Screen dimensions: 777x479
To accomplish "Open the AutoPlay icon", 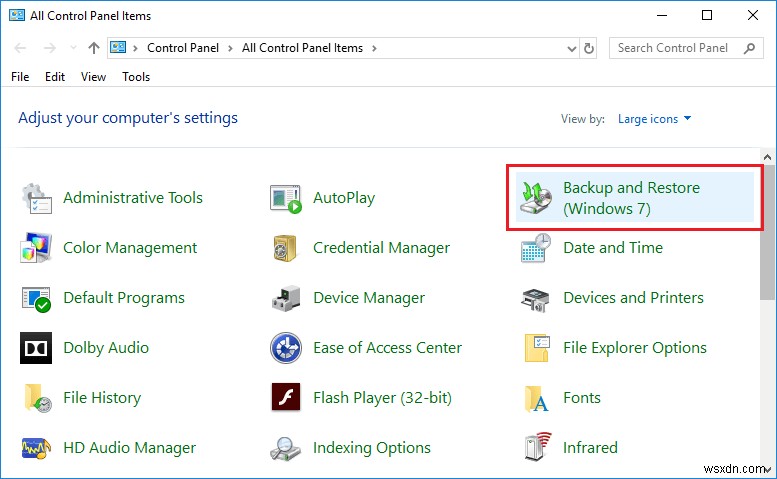I will [286, 198].
